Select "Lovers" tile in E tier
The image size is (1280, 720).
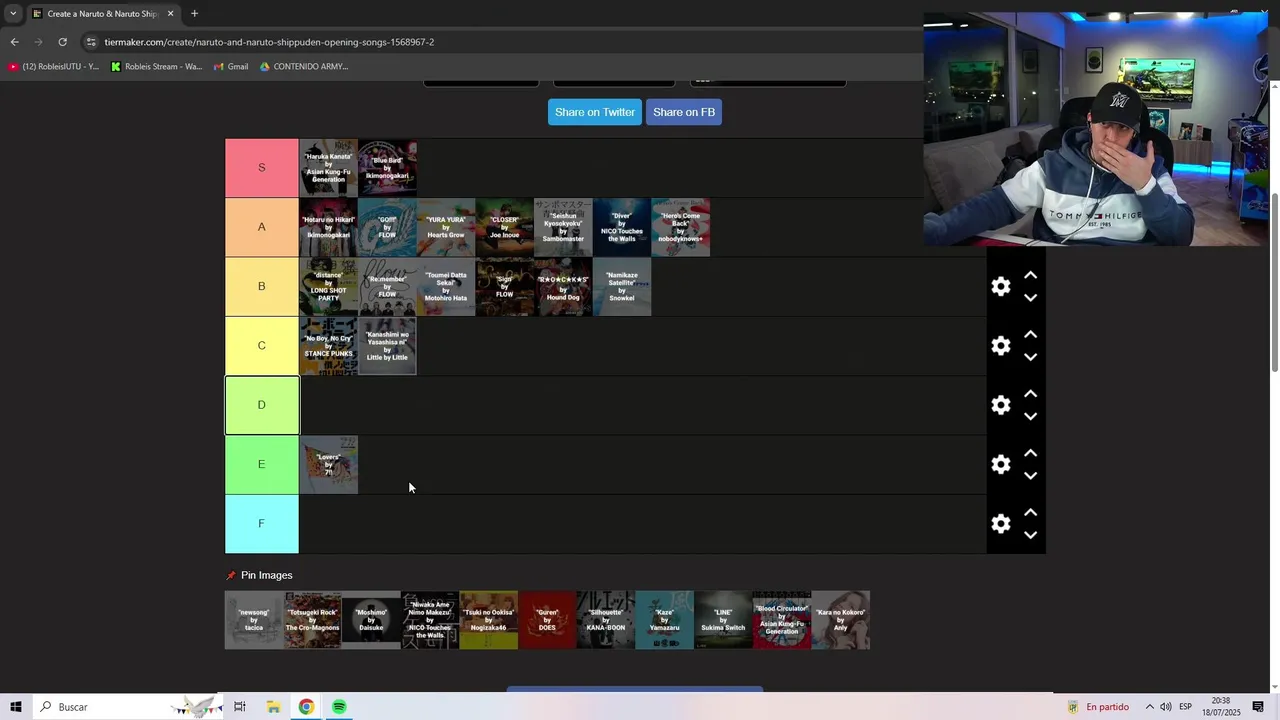click(328, 465)
